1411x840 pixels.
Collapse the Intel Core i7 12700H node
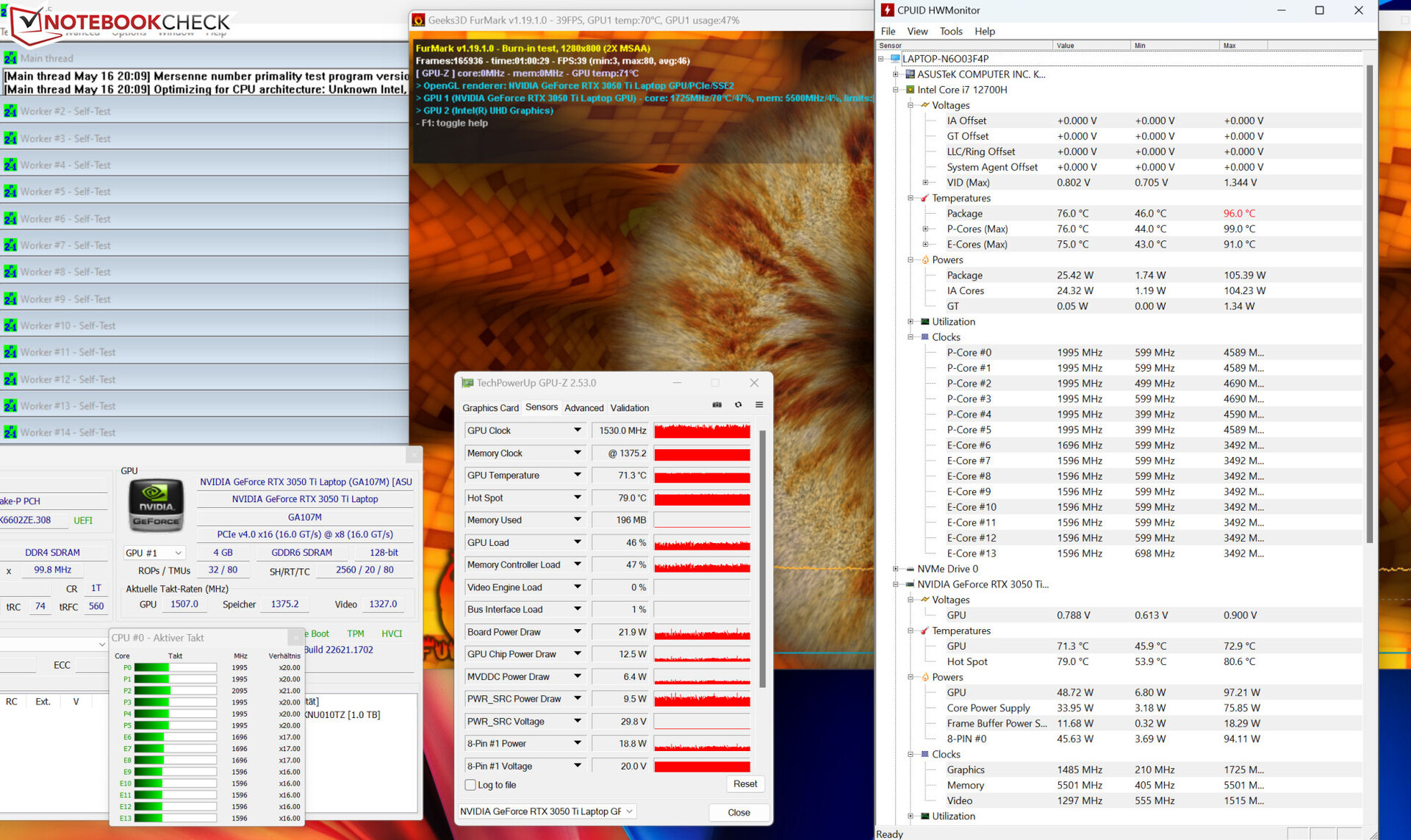click(896, 90)
